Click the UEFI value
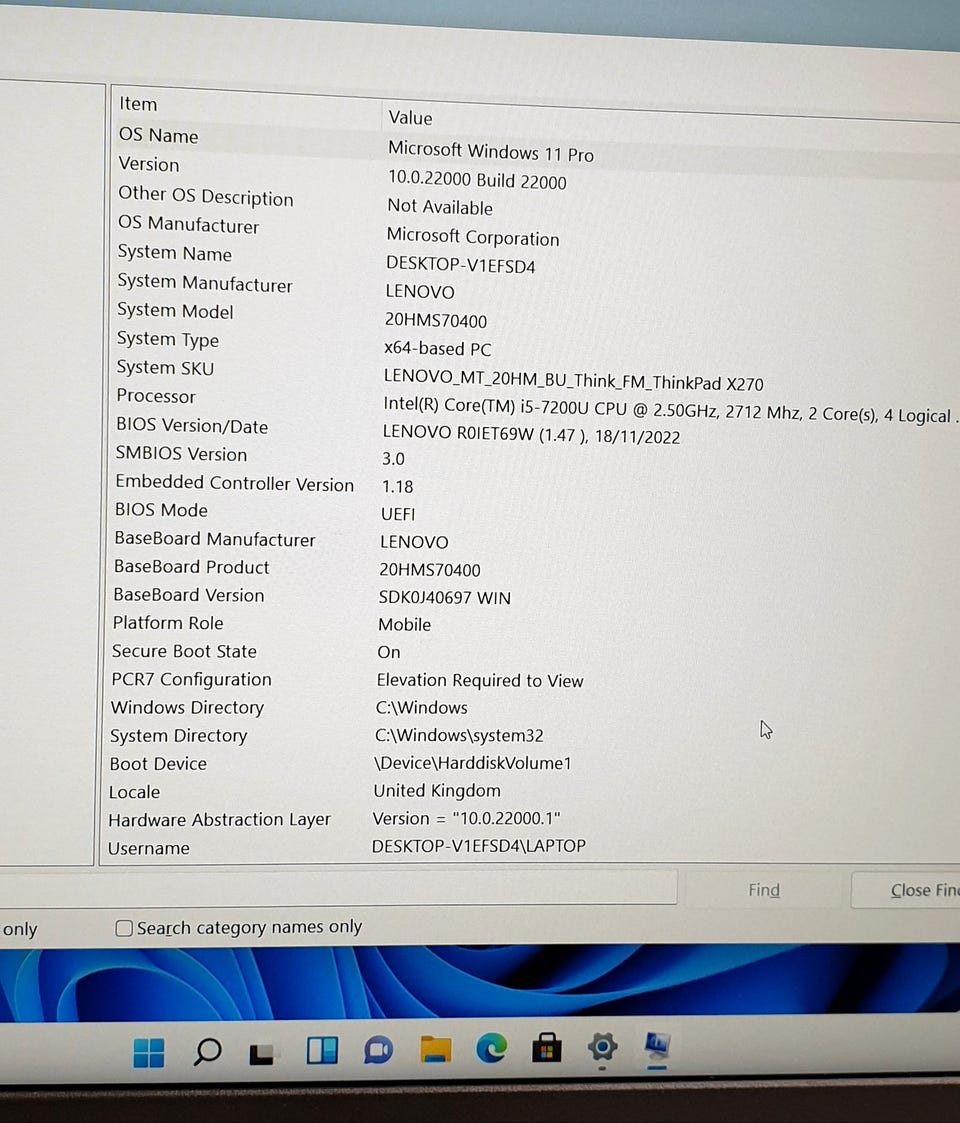The height and width of the screenshot is (1123, 960). [x=398, y=514]
